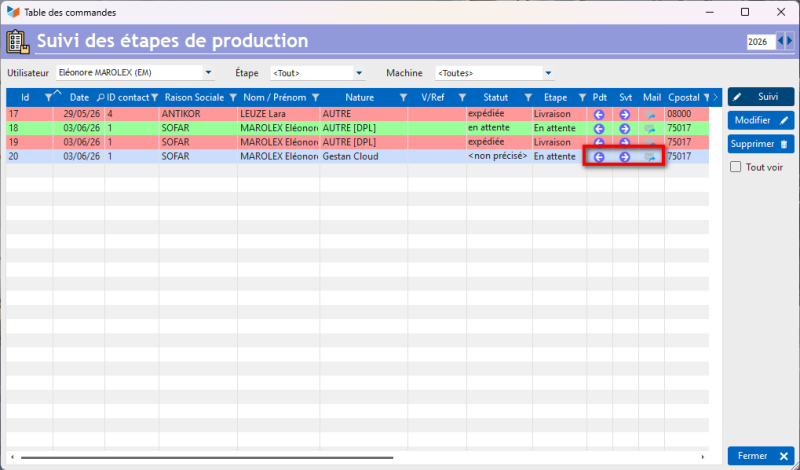Filter the Nature column

[403, 97]
